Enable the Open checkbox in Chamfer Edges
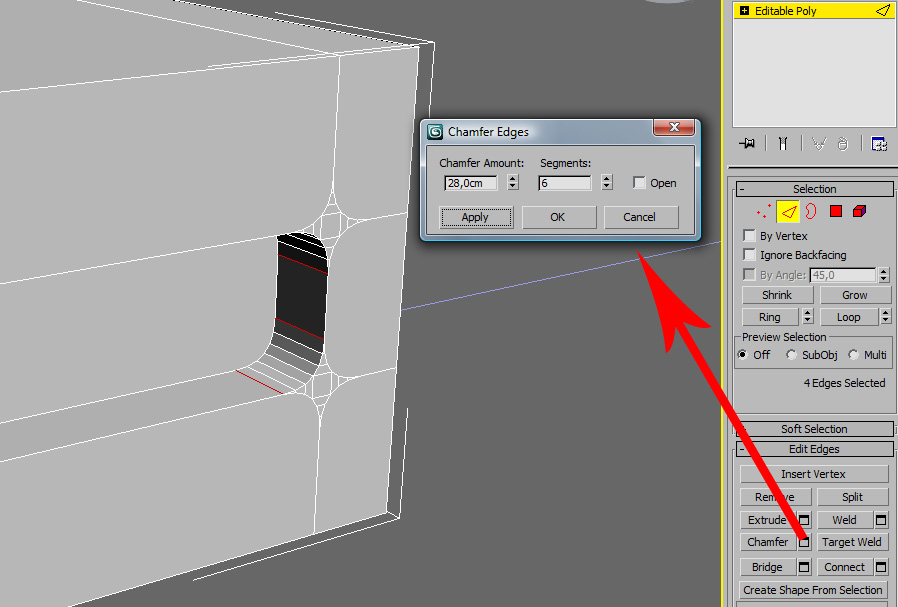The image size is (898, 607). coord(639,183)
